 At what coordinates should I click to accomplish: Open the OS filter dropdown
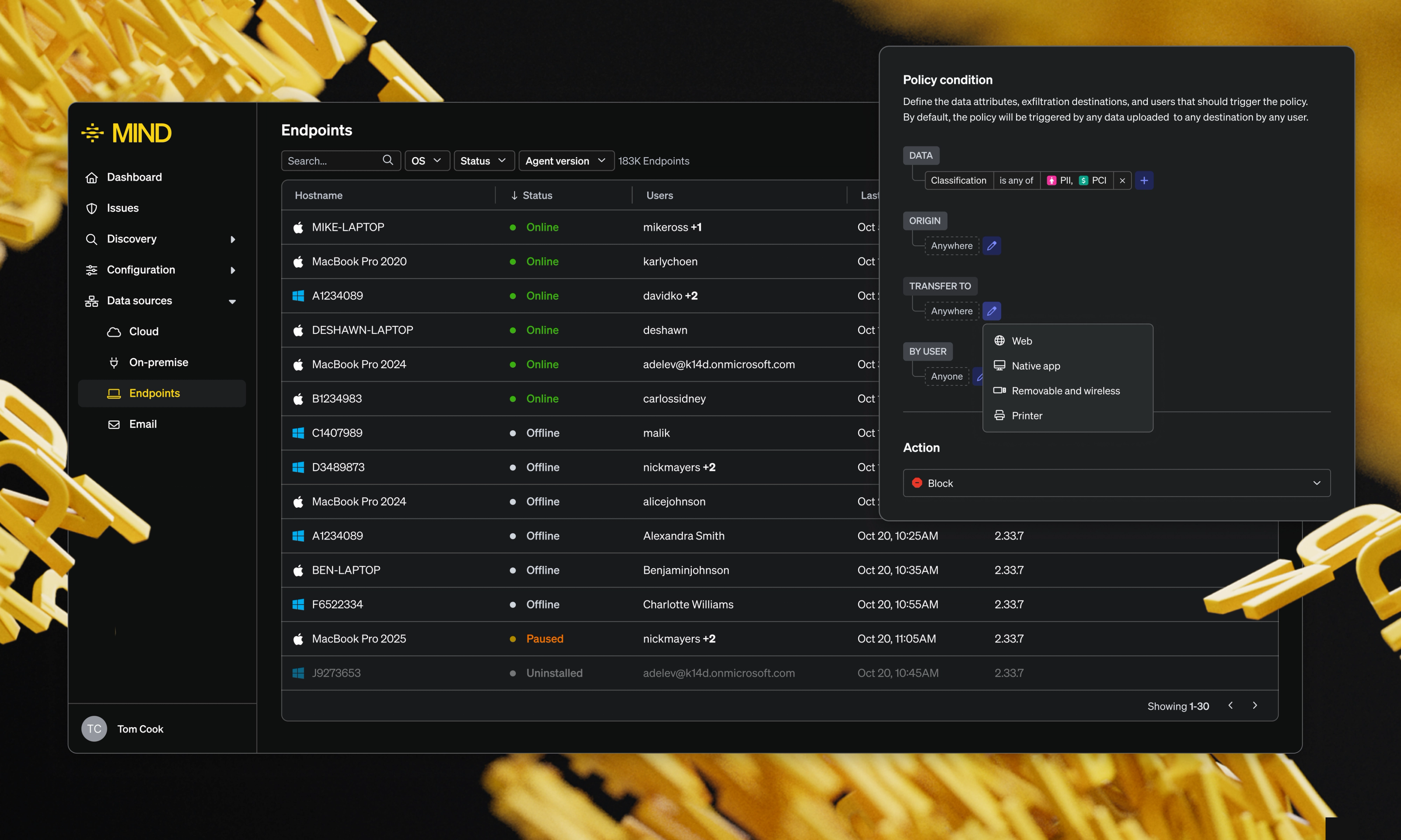click(x=427, y=161)
